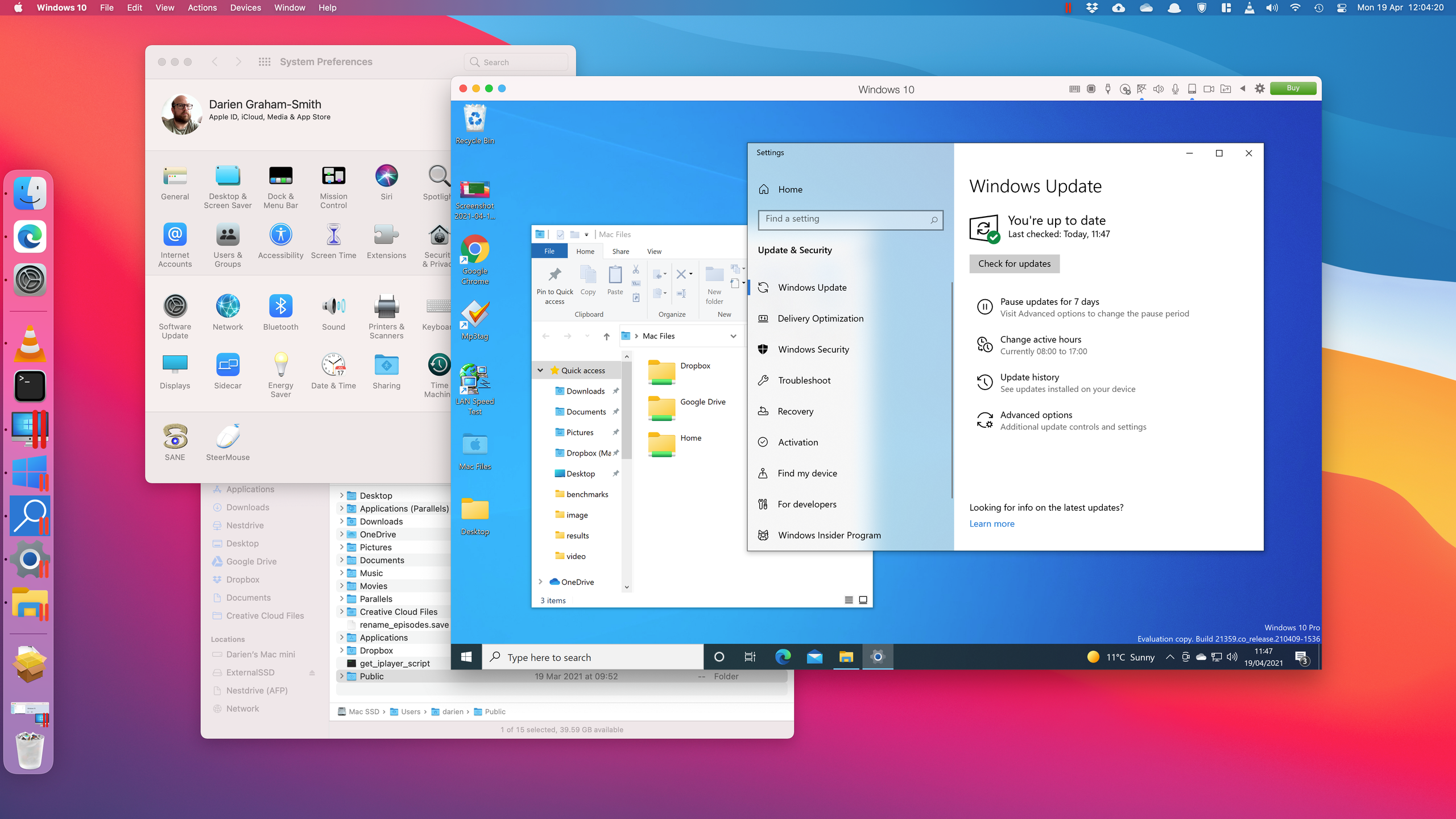Follow the Learn more link
1456x819 pixels.
991,524
